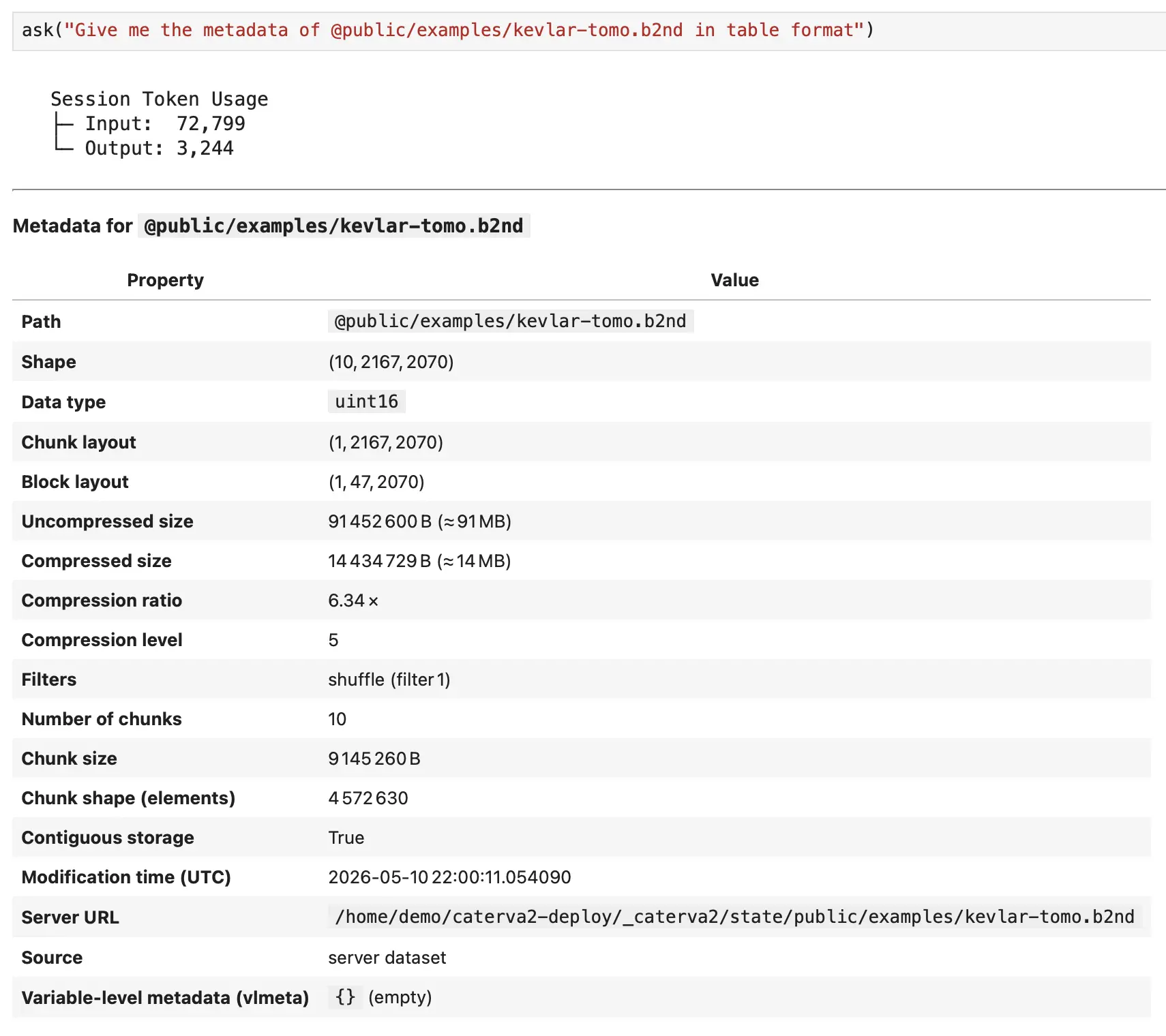Click the 'Value' column header
Image resolution: width=1166 pixels, height=1036 pixels.
pyautogui.click(x=735, y=280)
